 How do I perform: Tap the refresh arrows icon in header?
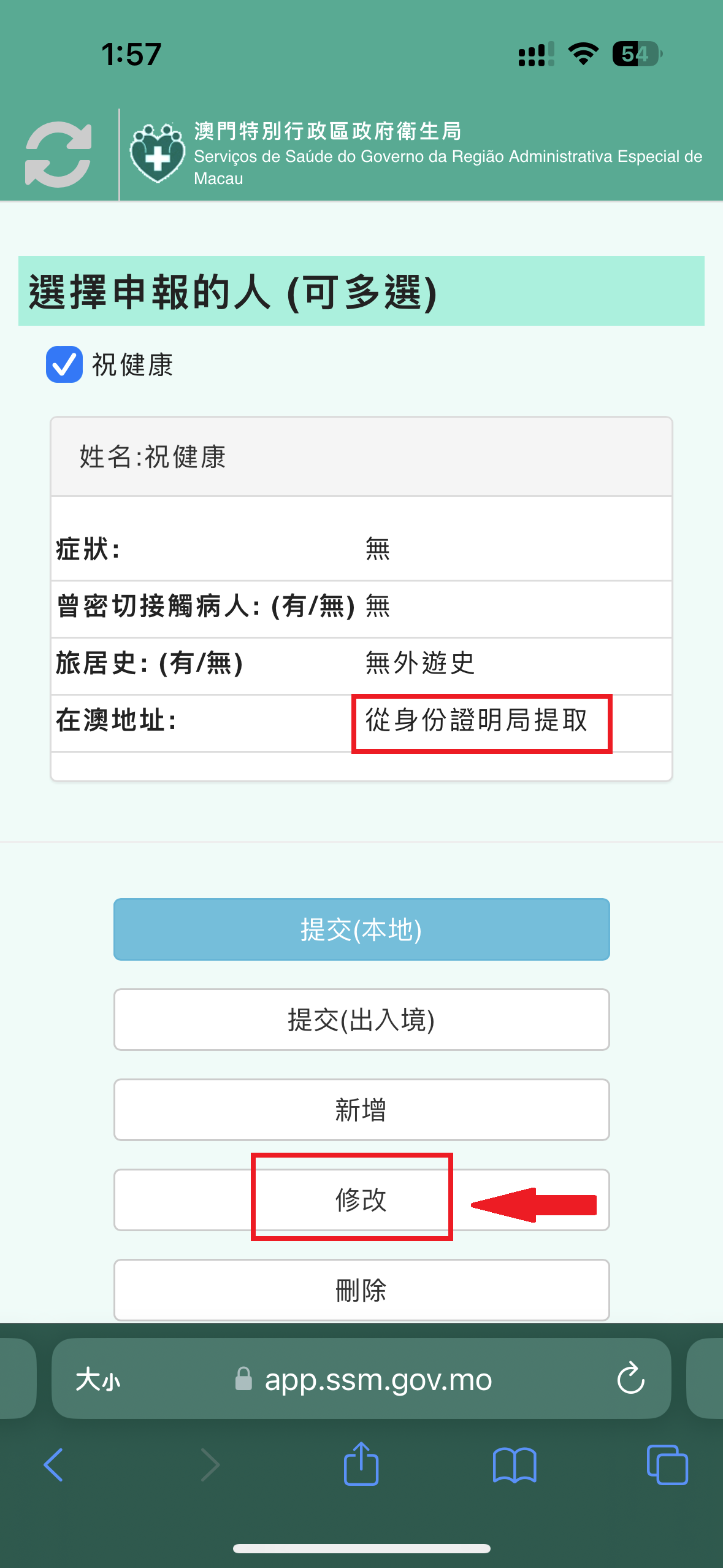click(58, 155)
